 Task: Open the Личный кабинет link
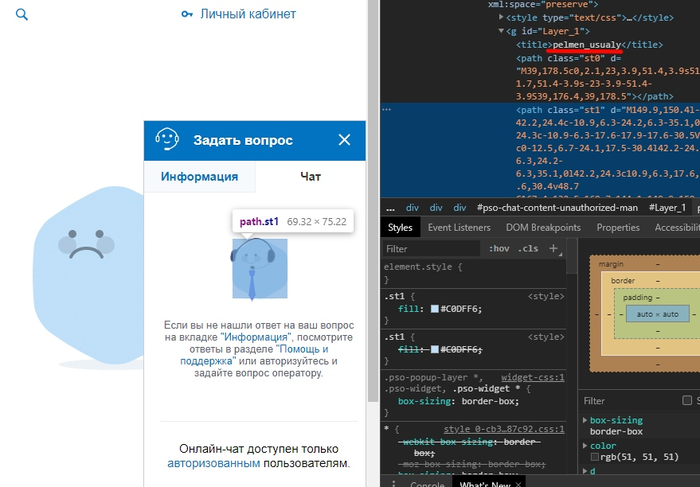[x=248, y=15]
